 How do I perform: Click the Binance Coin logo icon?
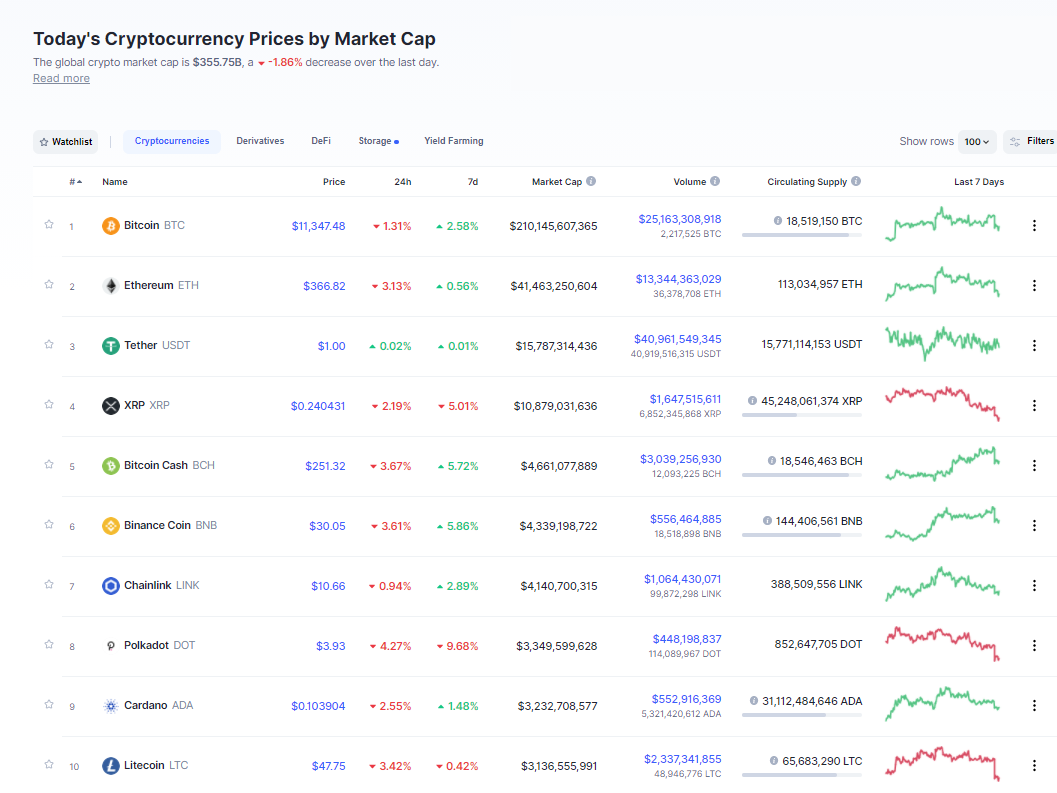(x=111, y=526)
